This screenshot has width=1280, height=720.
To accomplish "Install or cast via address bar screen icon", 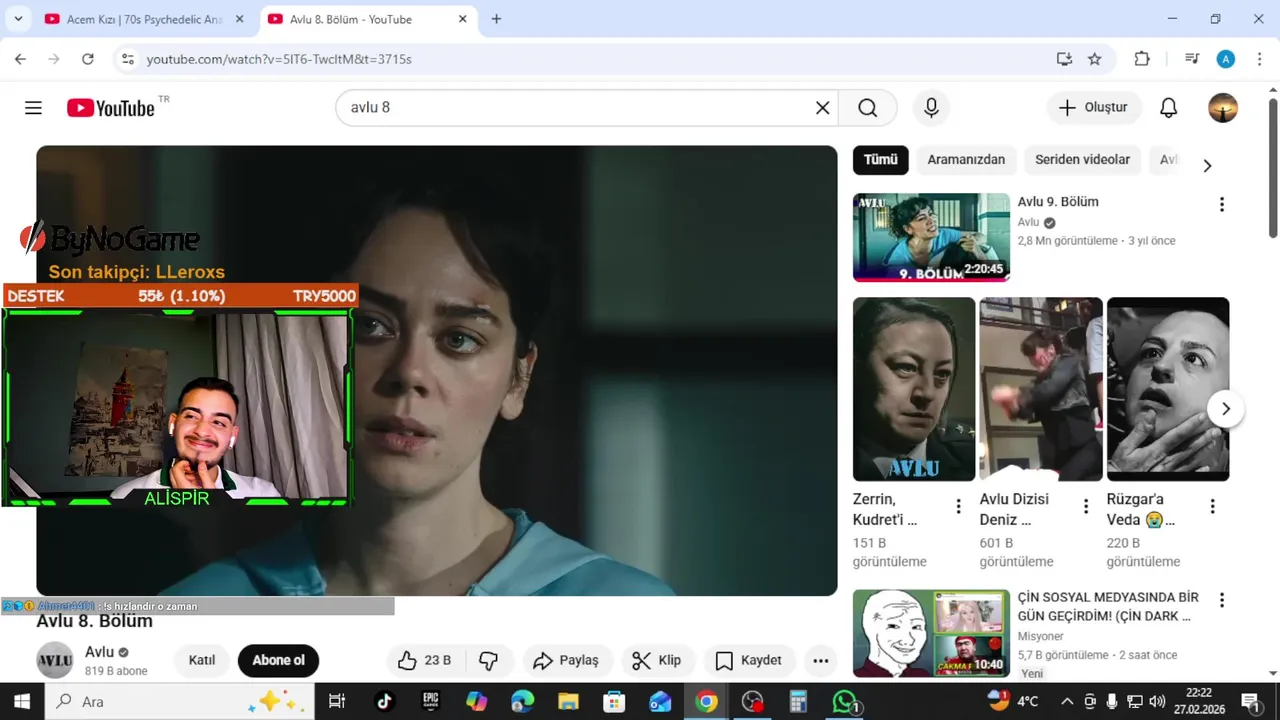I will (1064, 59).
